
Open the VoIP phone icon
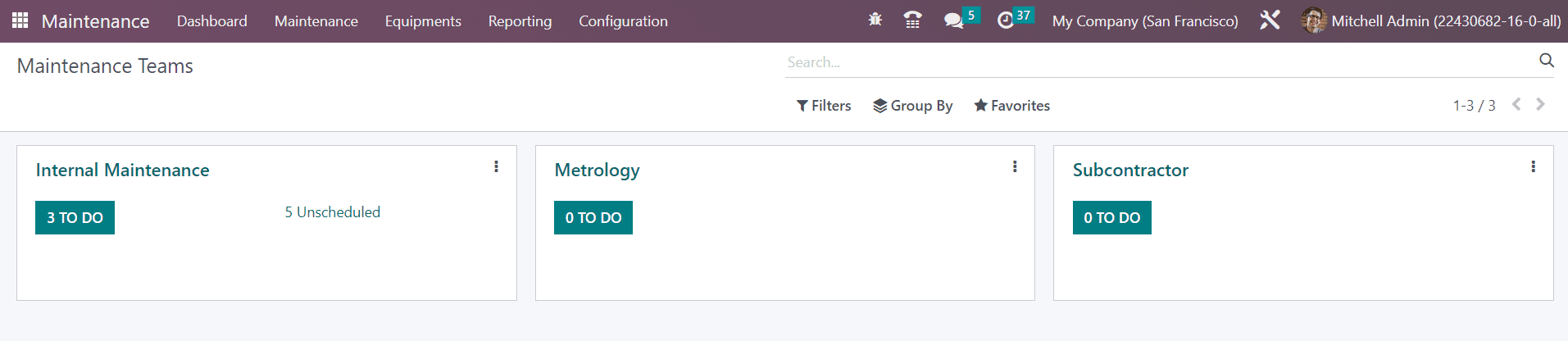coord(912,20)
